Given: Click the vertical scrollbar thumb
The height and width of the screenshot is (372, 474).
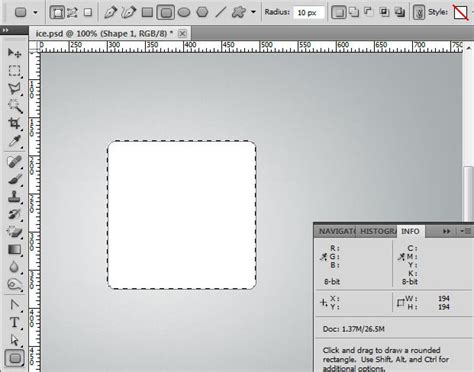Looking at the screenshot, I should [469, 194].
